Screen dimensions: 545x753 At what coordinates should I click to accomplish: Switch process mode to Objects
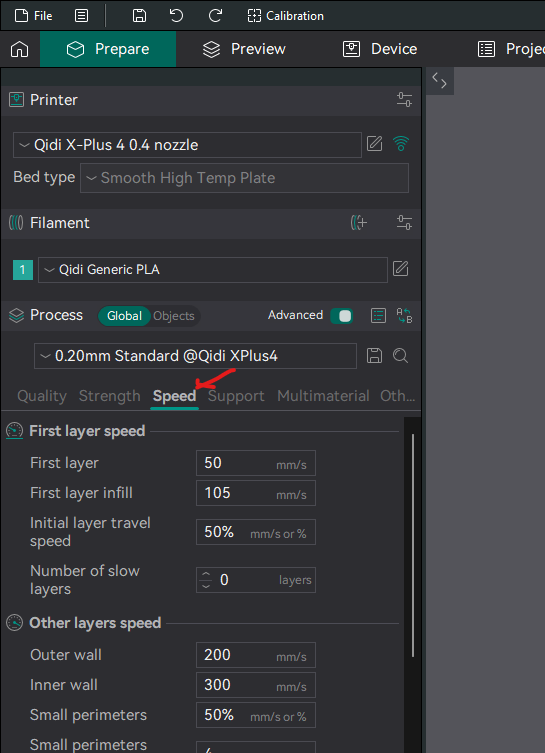click(x=174, y=316)
